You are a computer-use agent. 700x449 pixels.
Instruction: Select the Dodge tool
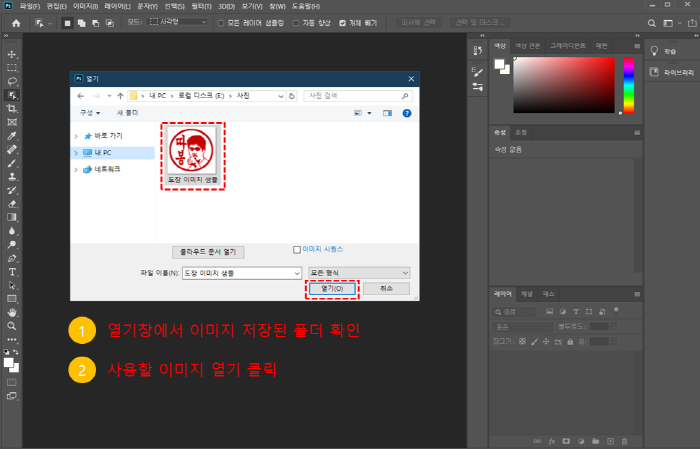pos(12,245)
